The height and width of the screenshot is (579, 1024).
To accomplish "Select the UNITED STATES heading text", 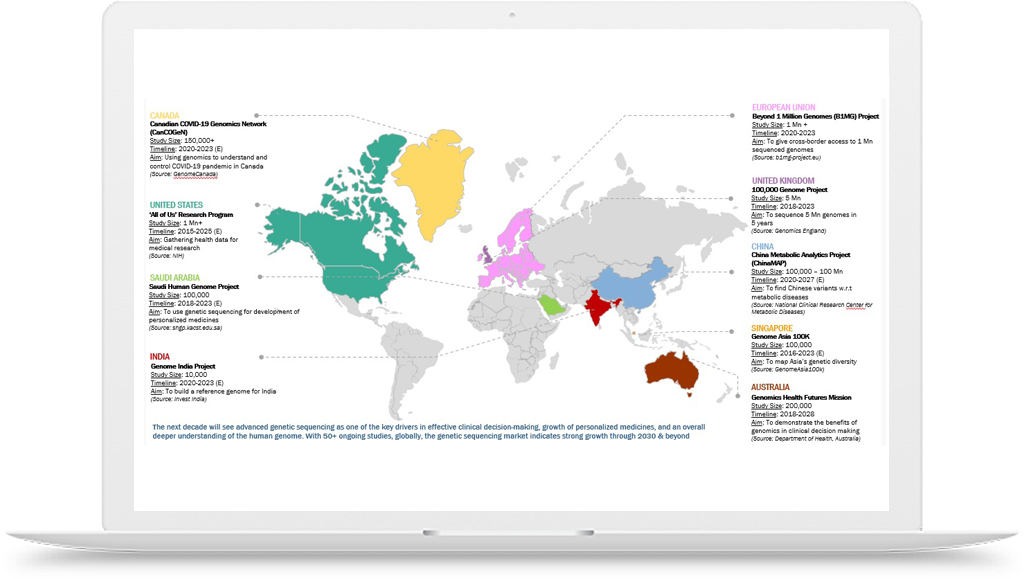I will pos(176,205).
